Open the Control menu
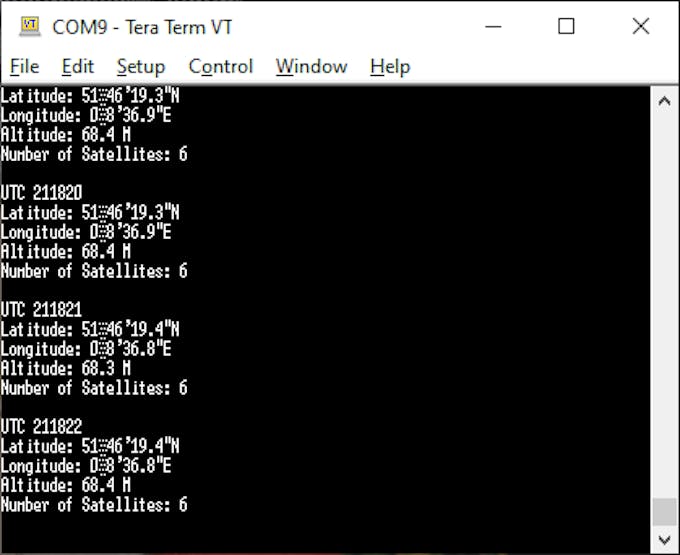The width and height of the screenshot is (680, 555). [x=220, y=67]
